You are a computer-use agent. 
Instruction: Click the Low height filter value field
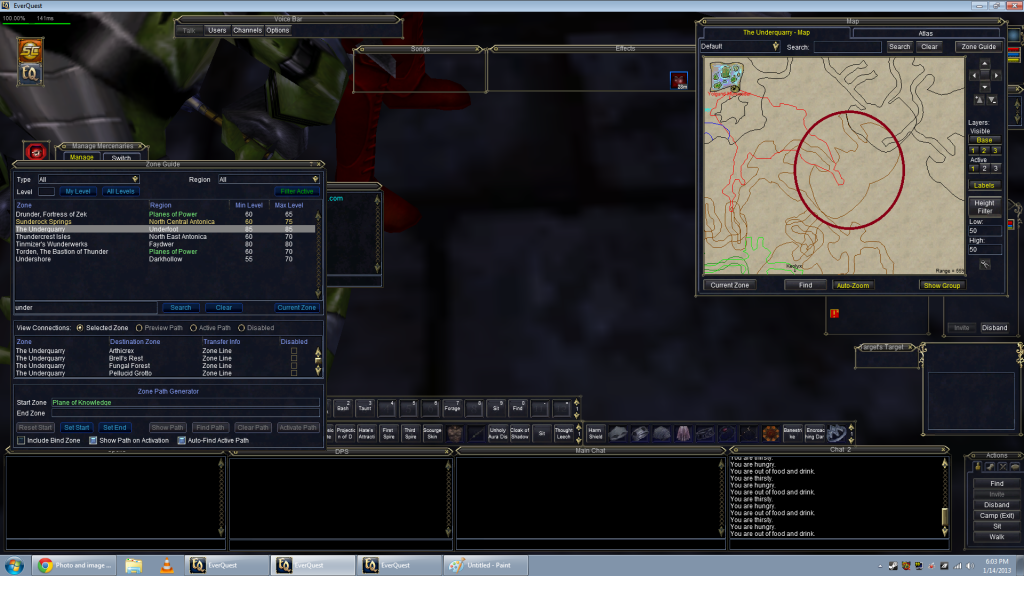tap(985, 231)
